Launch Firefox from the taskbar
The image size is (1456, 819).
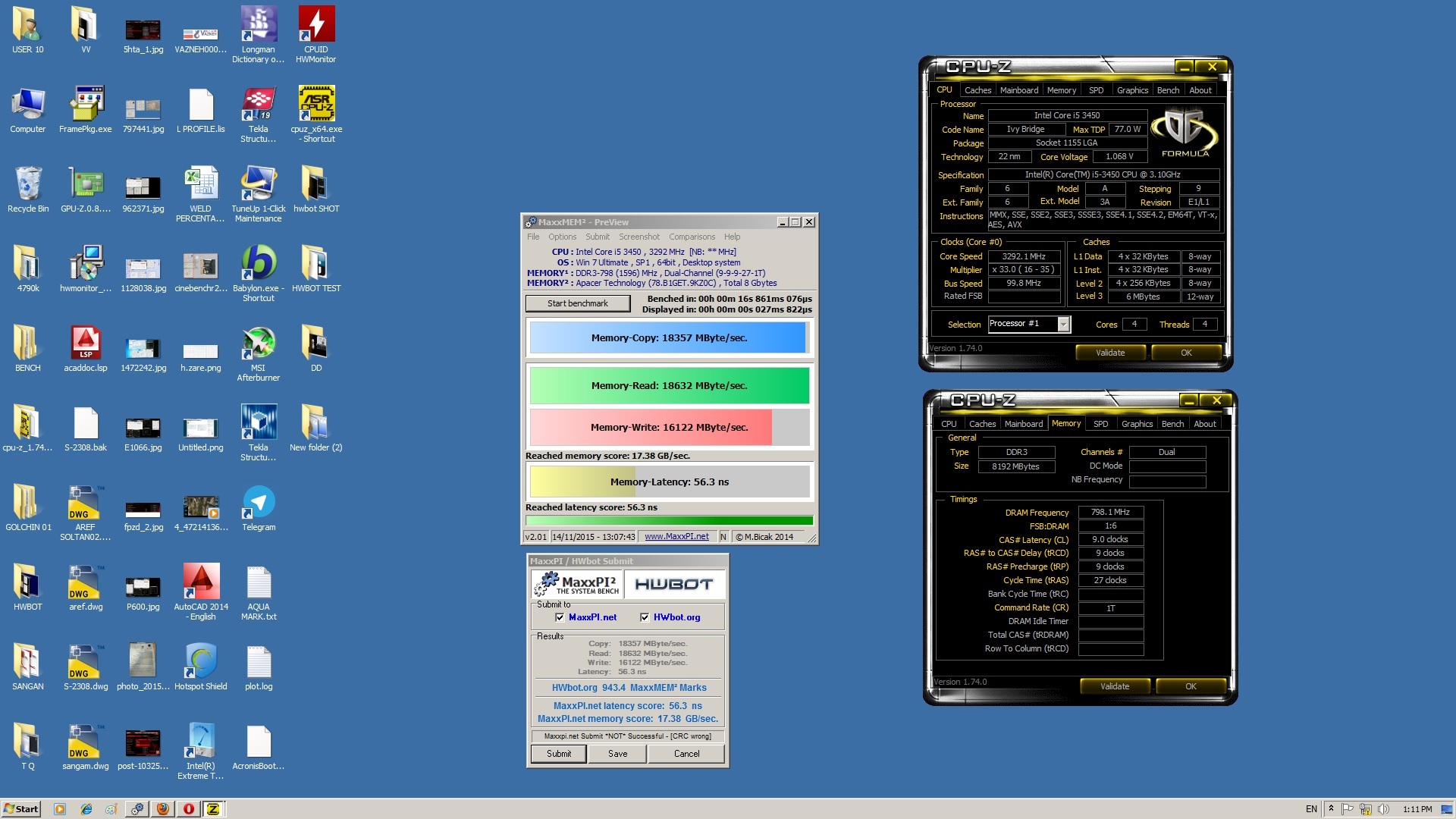(x=162, y=809)
